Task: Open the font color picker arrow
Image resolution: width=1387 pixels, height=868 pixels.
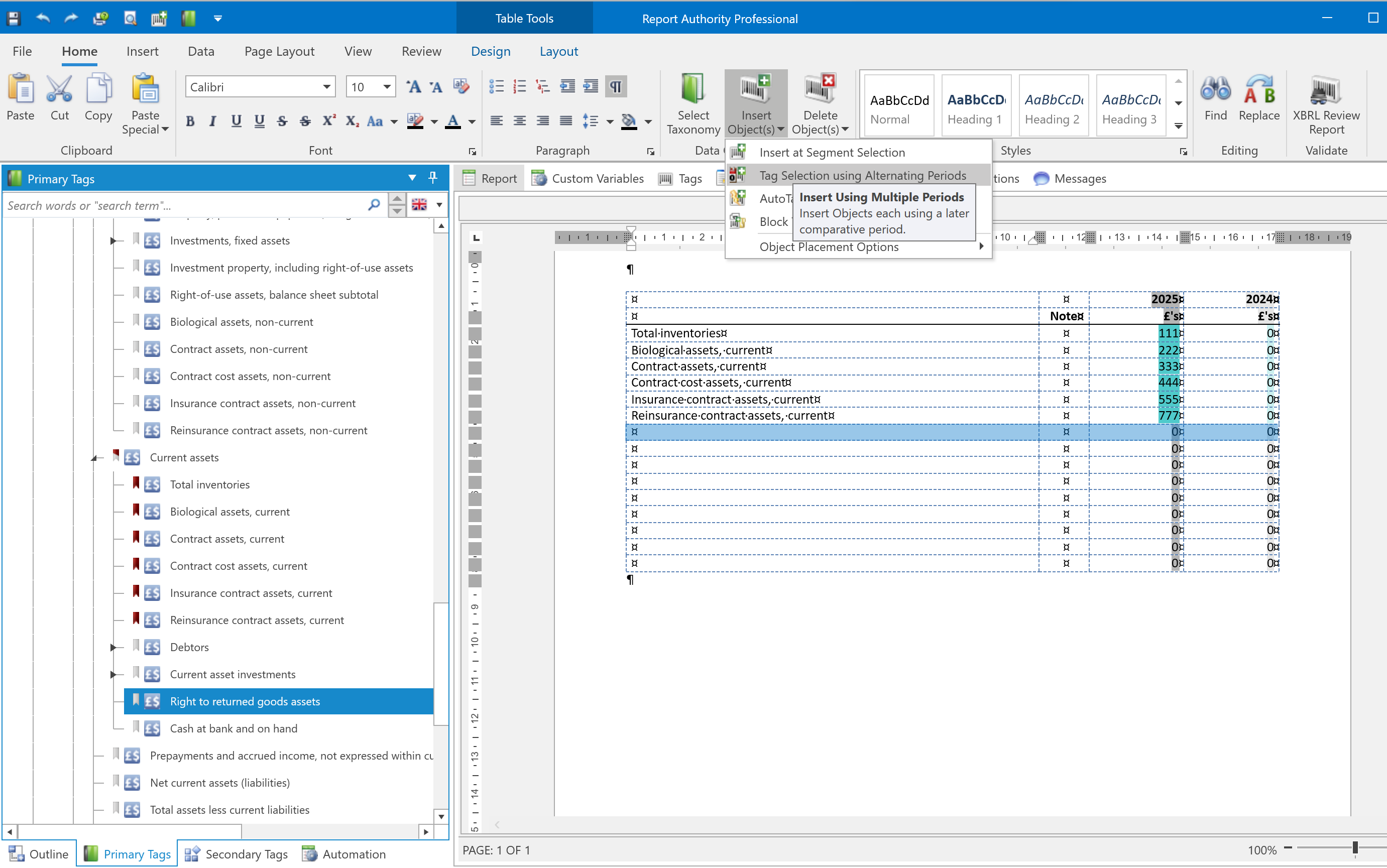Action: coord(472,121)
